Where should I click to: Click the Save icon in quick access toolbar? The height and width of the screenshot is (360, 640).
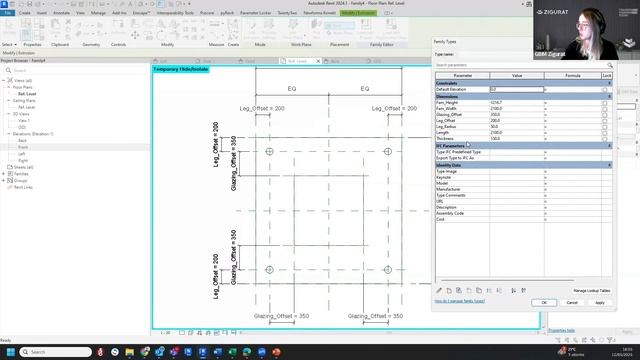point(28,4)
